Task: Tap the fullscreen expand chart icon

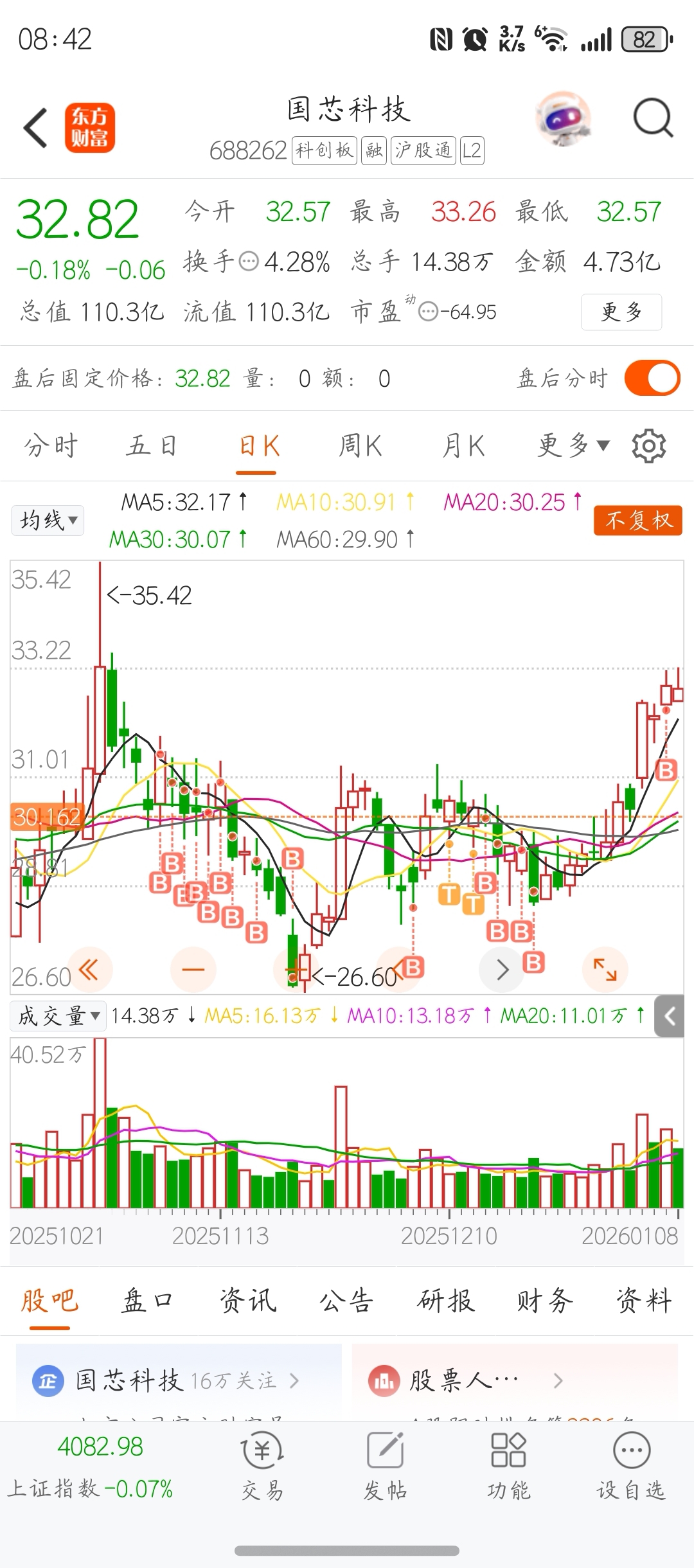Action: point(605,970)
